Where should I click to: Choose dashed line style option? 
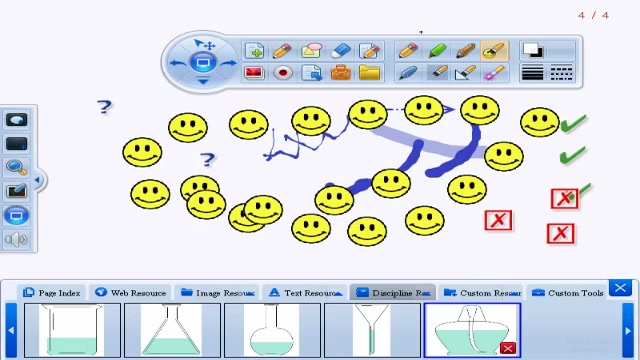[x=562, y=73]
